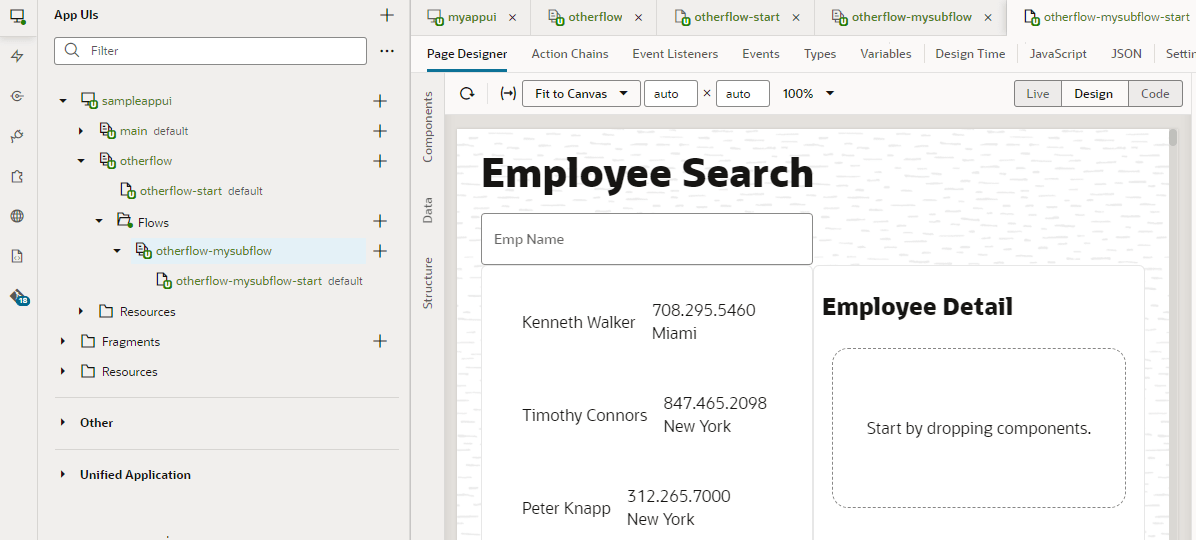The height and width of the screenshot is (540, 1196).
Task: Click the plus icon next to sampleappui
Action: (380, 101)
